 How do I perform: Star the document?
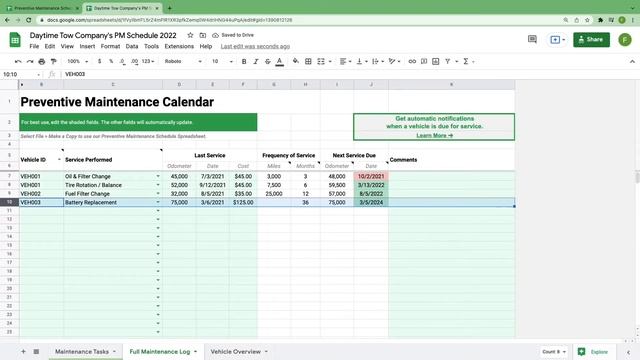(x=190, y=35)
